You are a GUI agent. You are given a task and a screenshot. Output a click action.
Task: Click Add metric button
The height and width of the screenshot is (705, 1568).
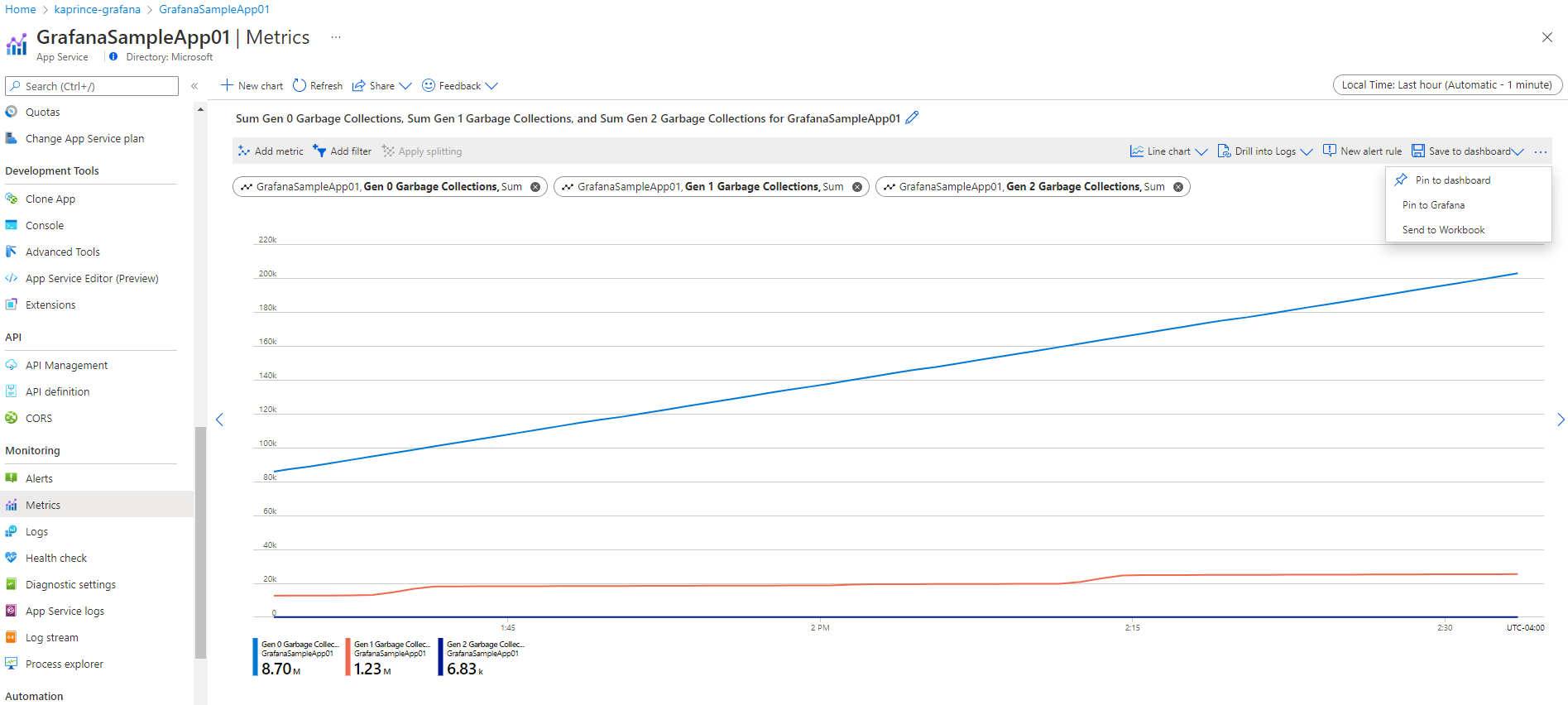click(271, 151)
